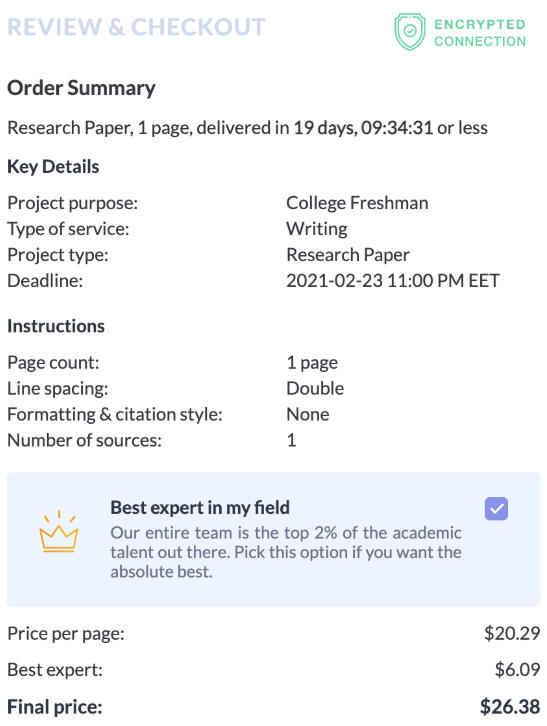
Task: Click the Formatting & citation style None value
Action: coord(308,414)
